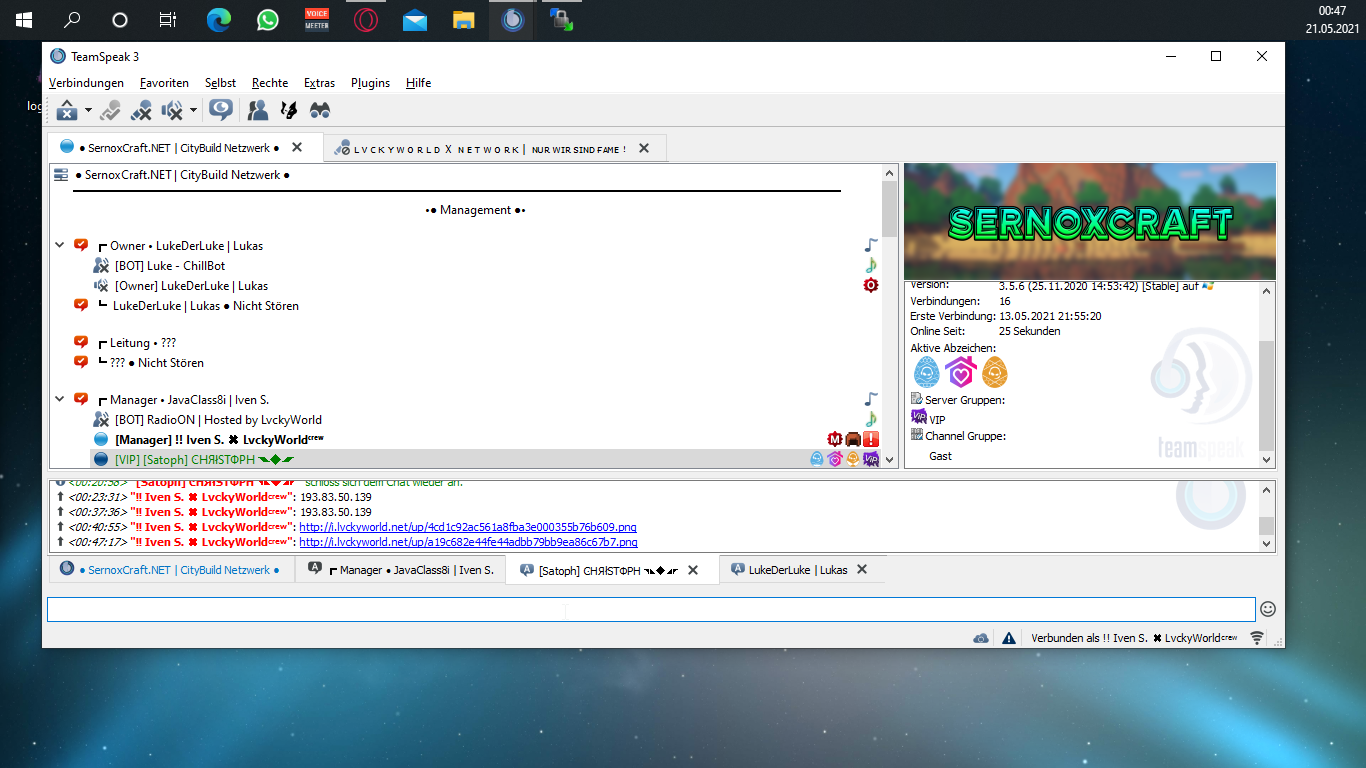Open dropdown arrow next to disconnect icon
The width and height of the screenshot is (1366, 768).
pyautogui.click(x=88, y=110)
